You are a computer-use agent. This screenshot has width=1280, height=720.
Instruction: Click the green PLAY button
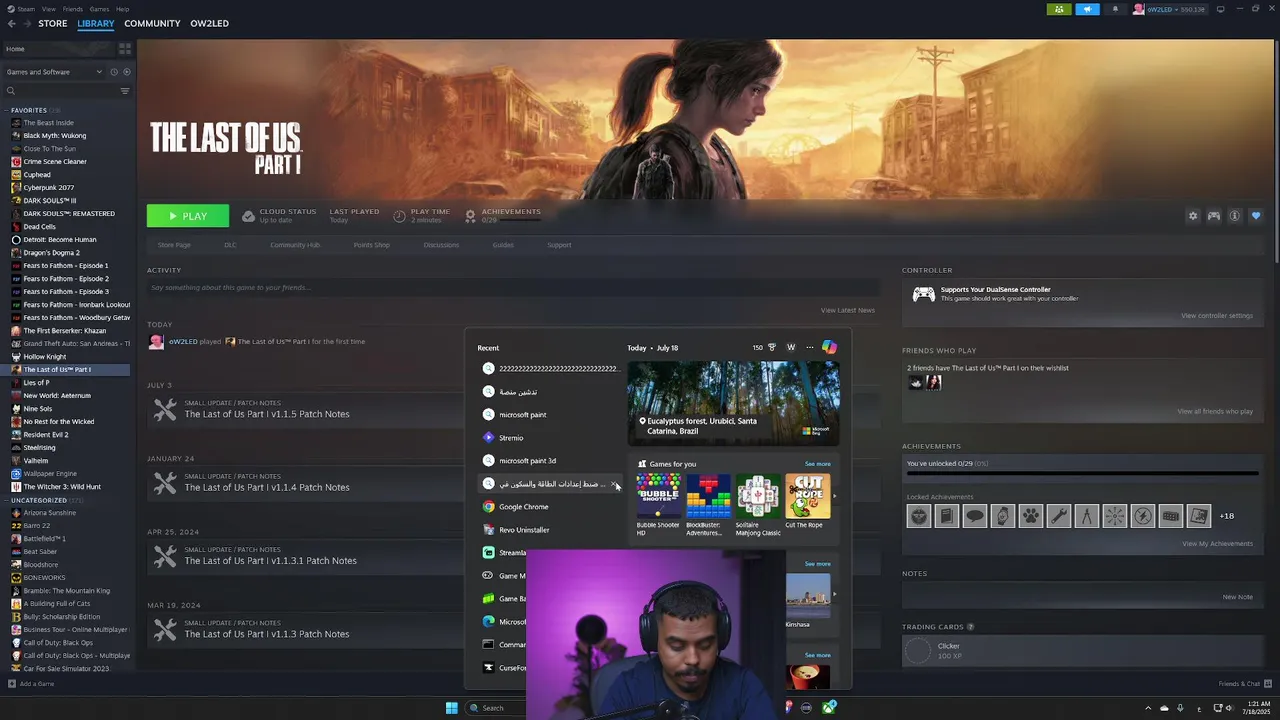click(x=188, y=216)
